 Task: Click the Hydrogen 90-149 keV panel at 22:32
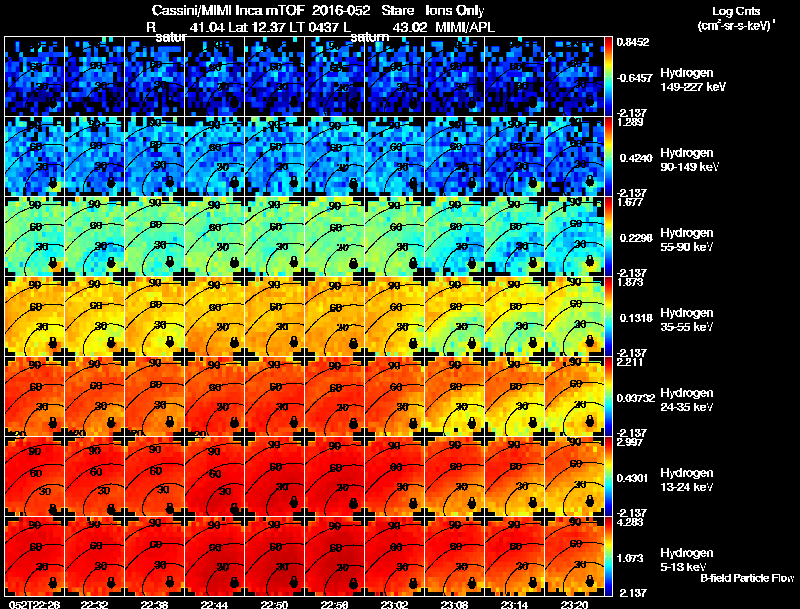point(94,157)
